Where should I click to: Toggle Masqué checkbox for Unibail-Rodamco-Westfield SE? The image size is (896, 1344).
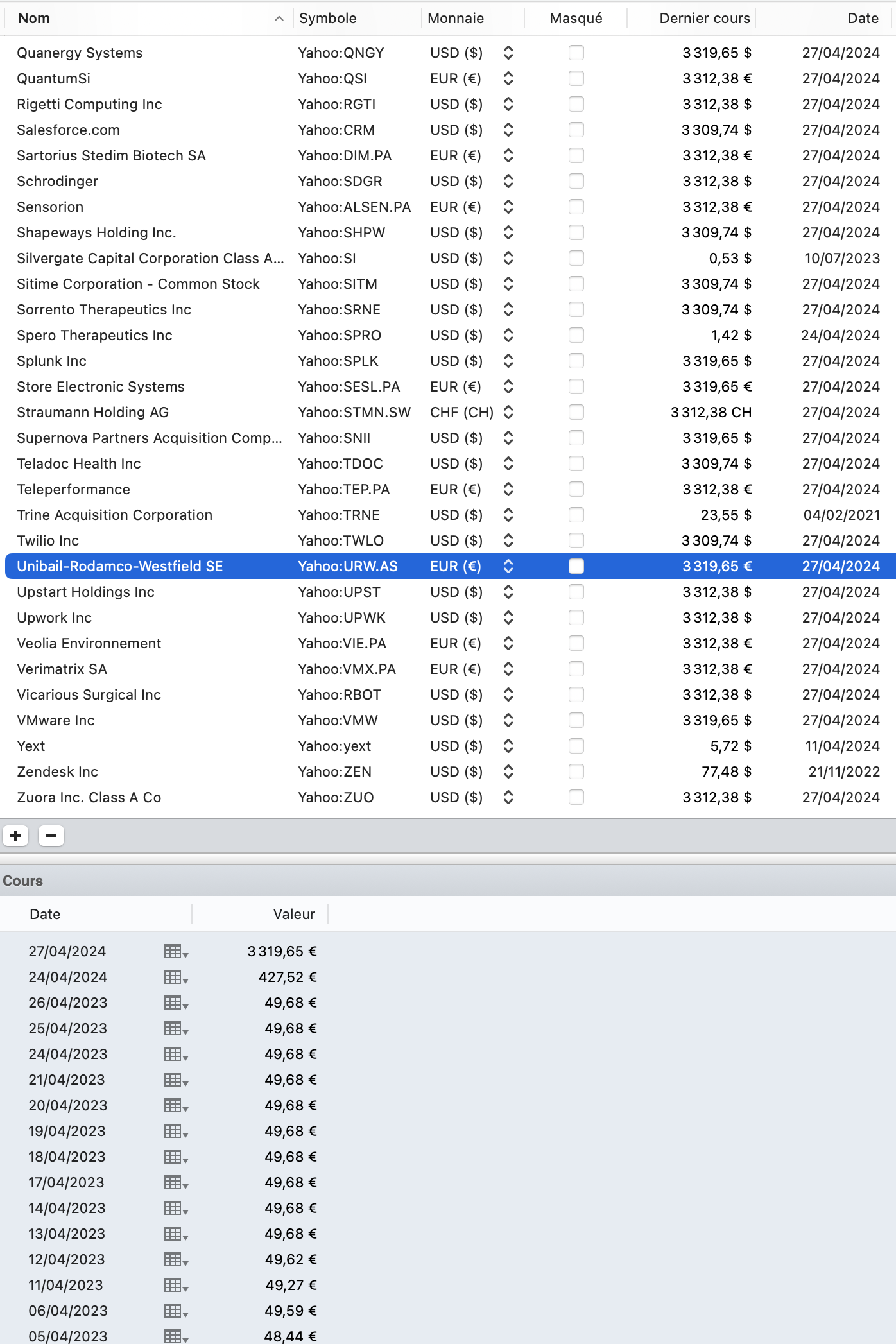pyautogui.click(x=576, y=566)
